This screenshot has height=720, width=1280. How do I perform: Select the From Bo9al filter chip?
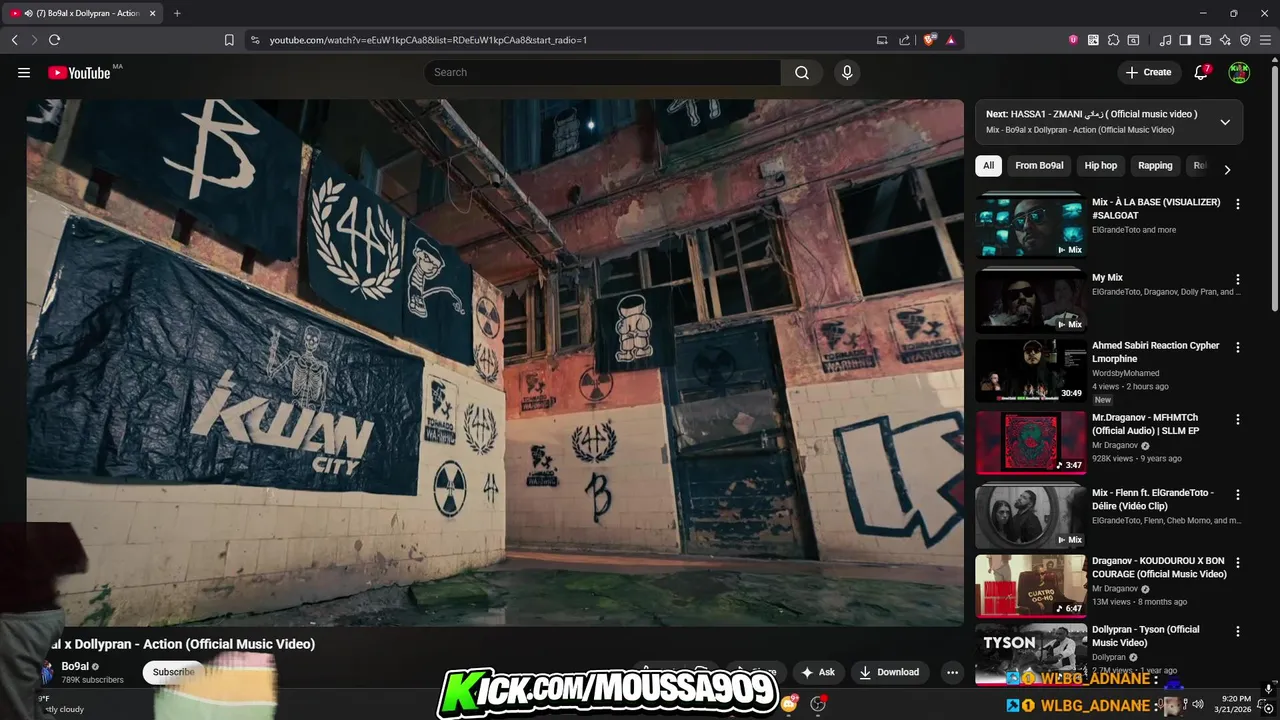click(x=1039, y=166)
